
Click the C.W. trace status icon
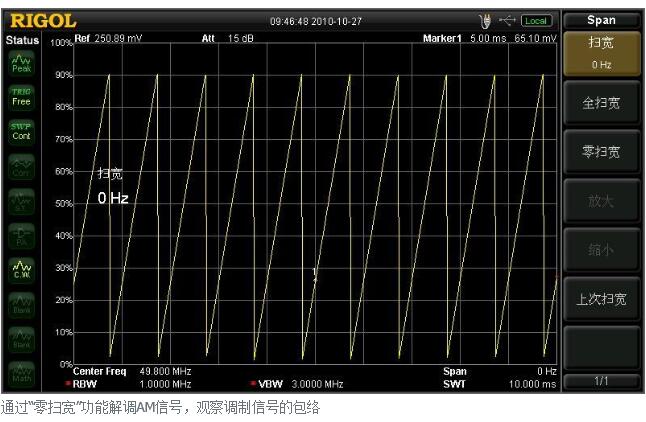pyautogui.click(x=21, y=270)
